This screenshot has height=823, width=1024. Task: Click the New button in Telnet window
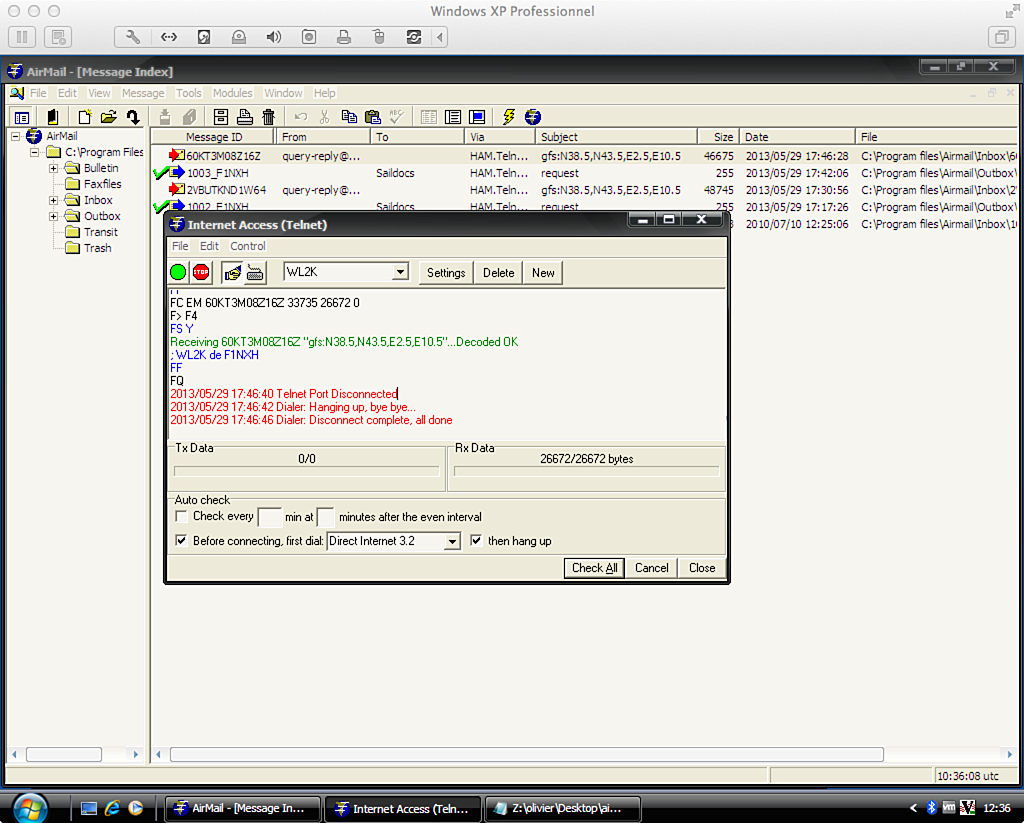543,273
